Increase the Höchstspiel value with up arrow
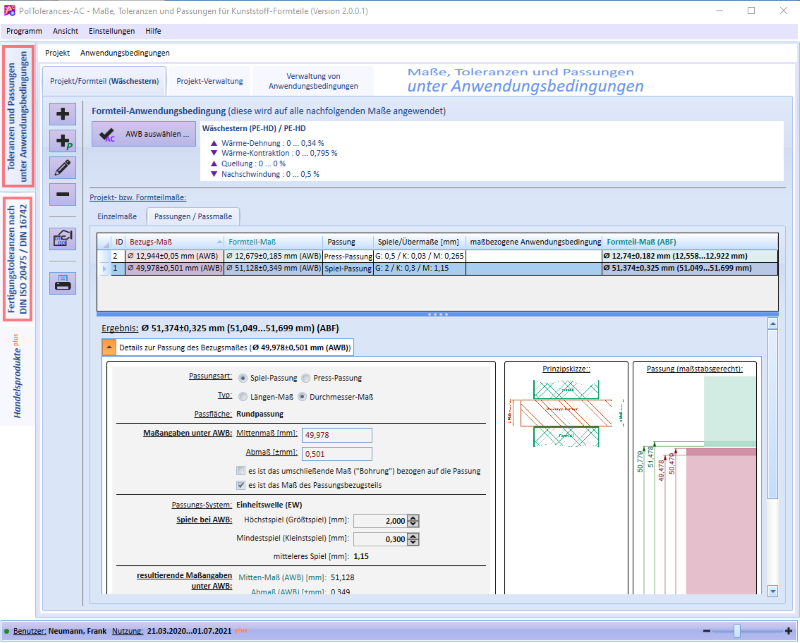This screenshot has width=800, height=643. click(x=413, y=517)
